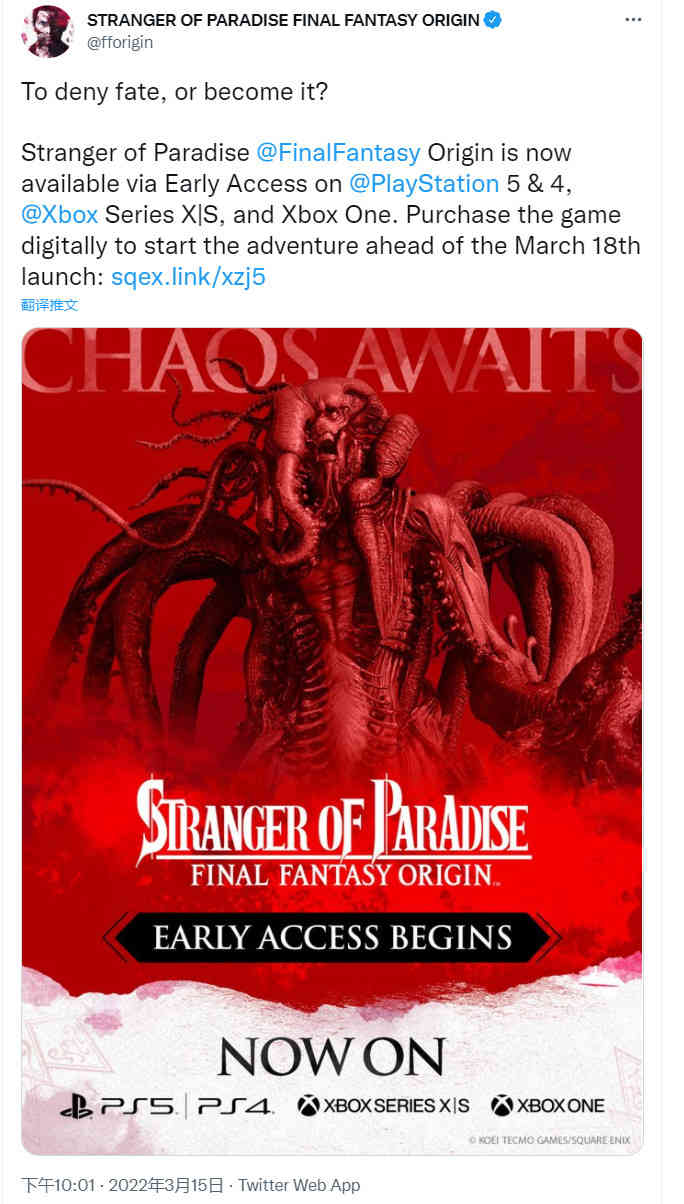684x1204 pixels.
Task: Open the account name STRANGER OF PARADISE FINAL FANTASY ORIGIN
Action: point(283,20)
